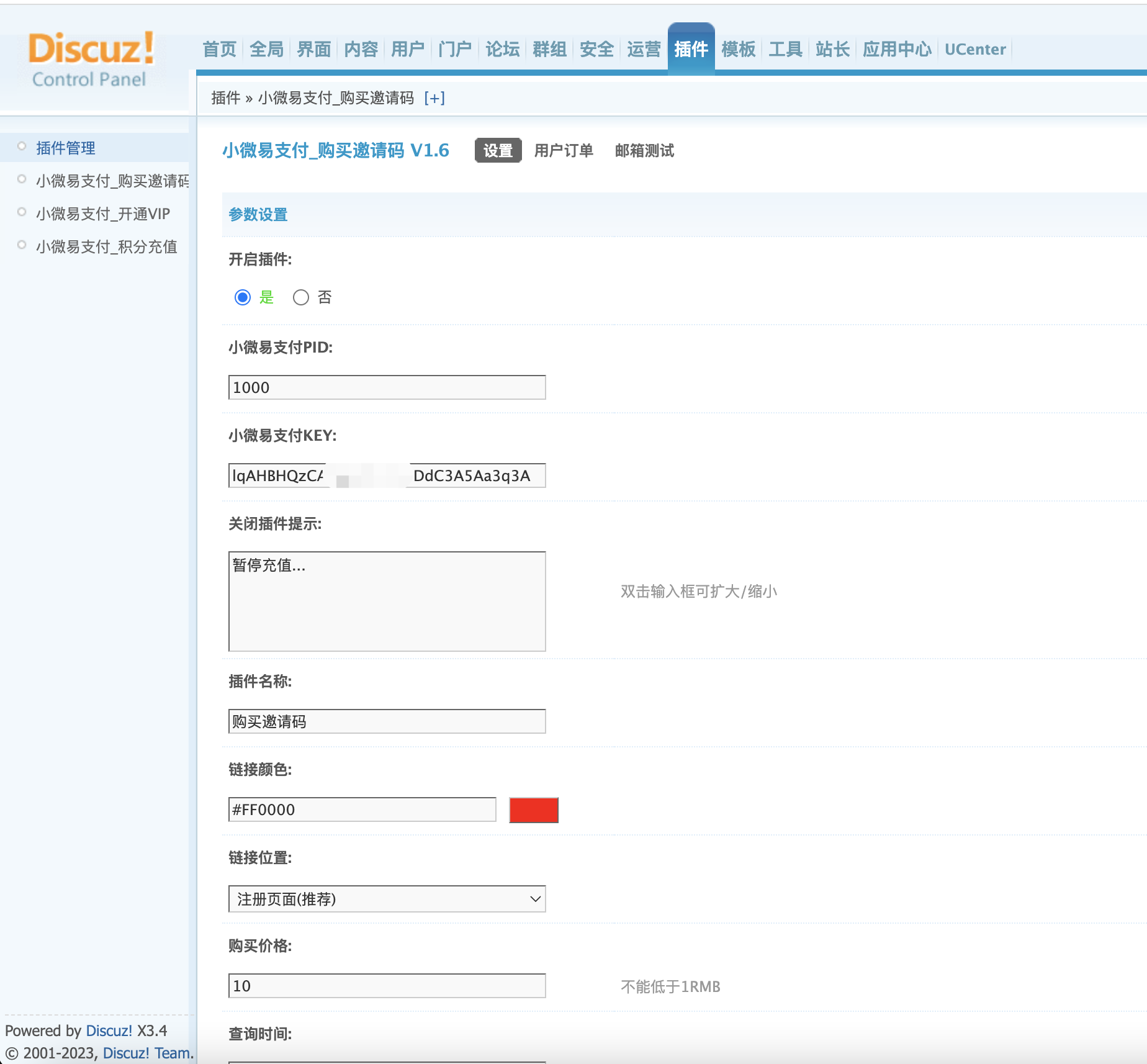Go to the 站长 navigation tab

(x=833, y=49)
